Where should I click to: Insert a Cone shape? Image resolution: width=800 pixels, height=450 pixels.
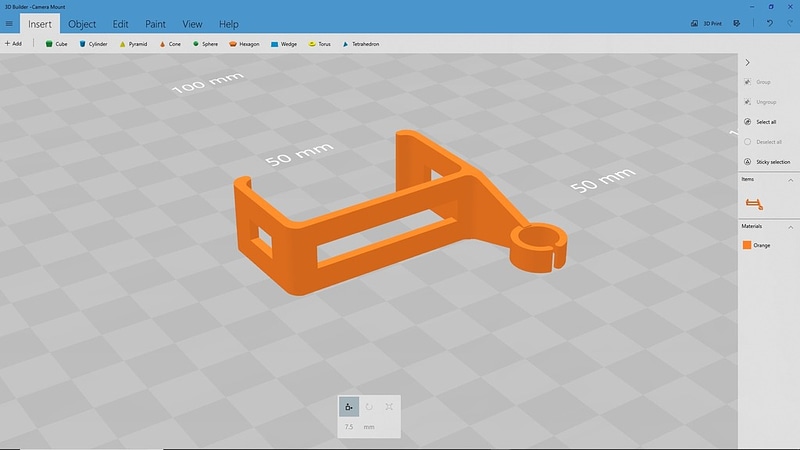(170, 44)
